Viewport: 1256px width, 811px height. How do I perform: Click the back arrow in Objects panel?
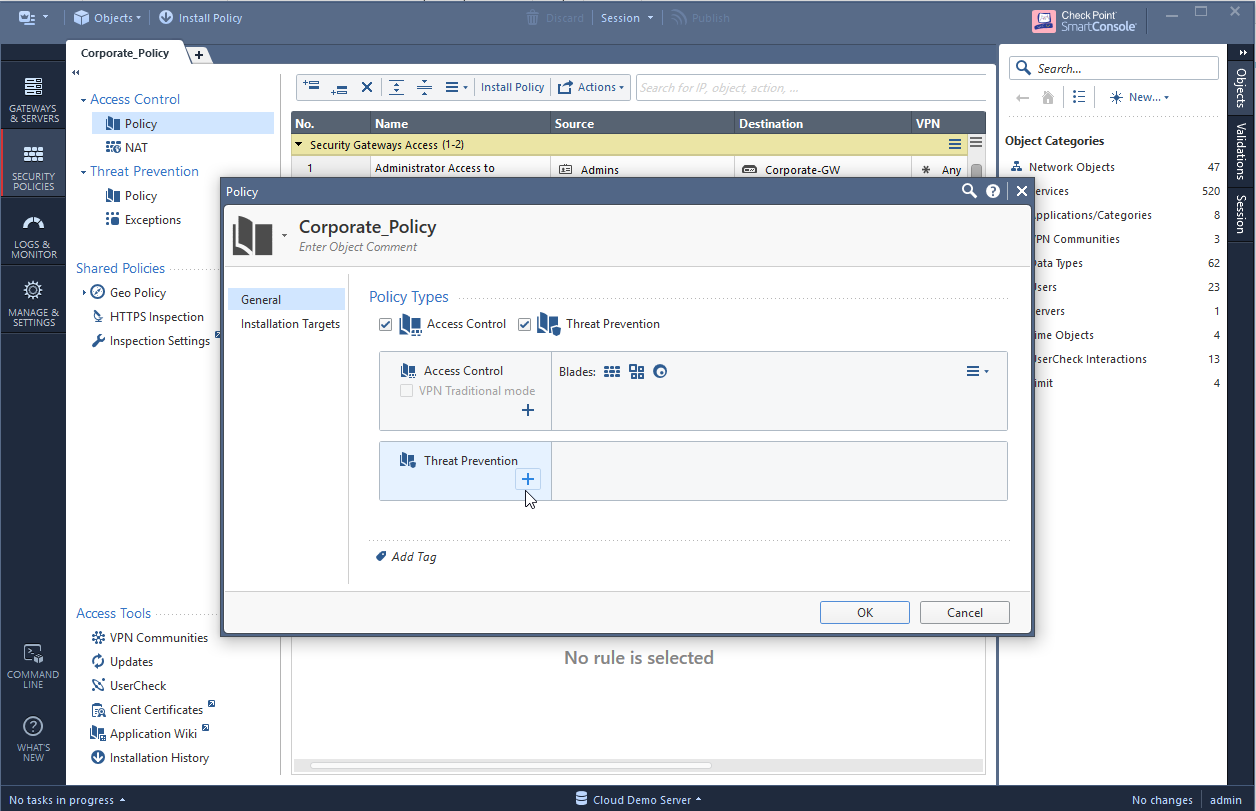[x=1022, y=97]
